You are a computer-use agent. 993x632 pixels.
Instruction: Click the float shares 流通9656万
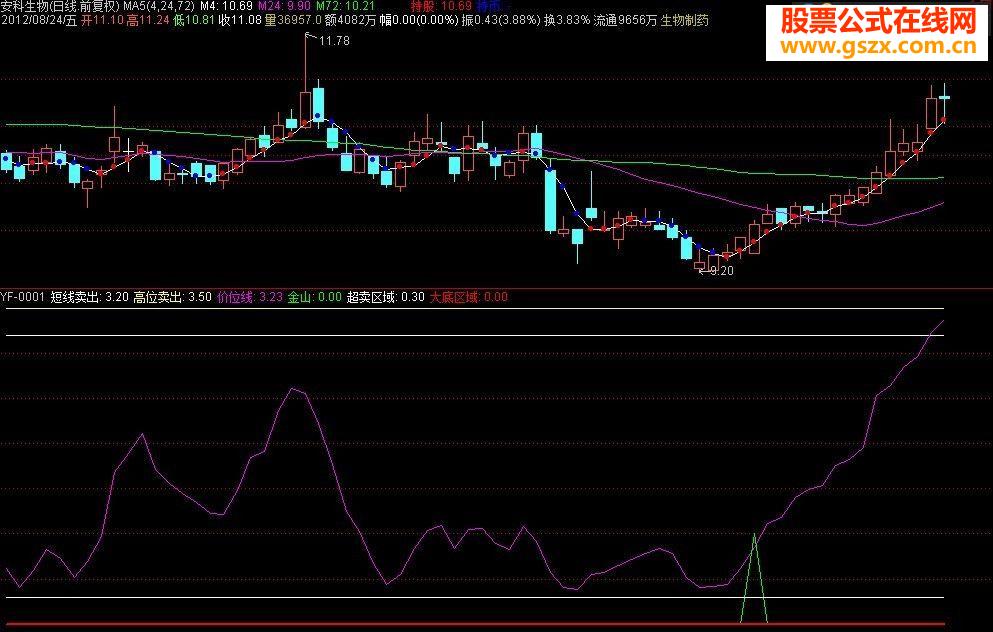coord(625,20)
